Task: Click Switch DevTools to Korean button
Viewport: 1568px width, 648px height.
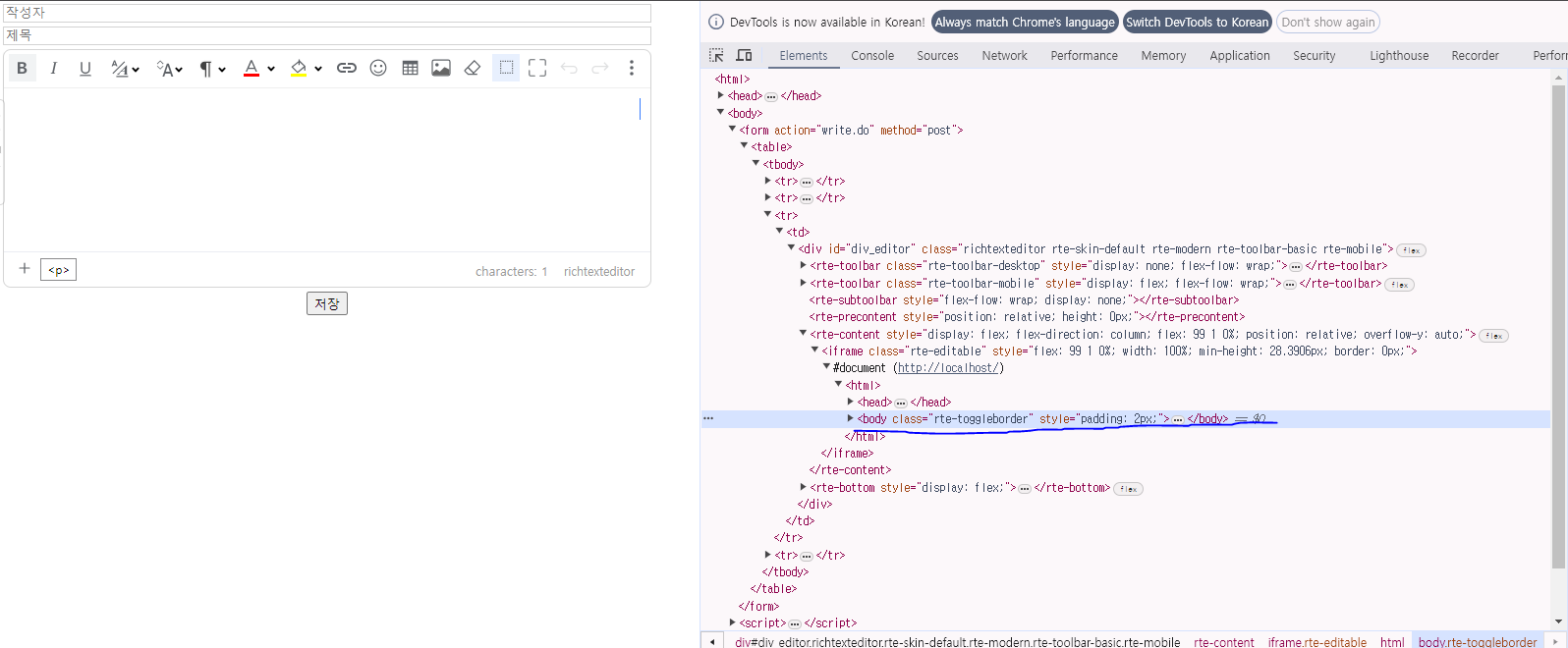Action: tap(1197, 22)
